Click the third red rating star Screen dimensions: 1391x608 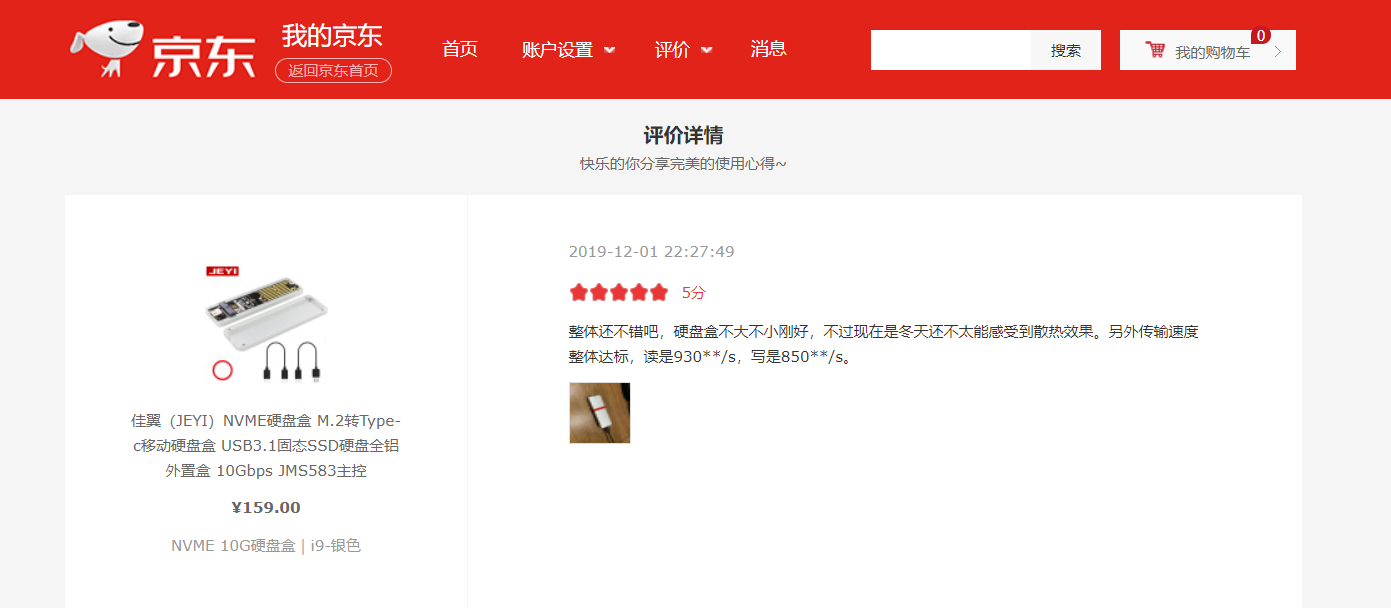(619, 292)
